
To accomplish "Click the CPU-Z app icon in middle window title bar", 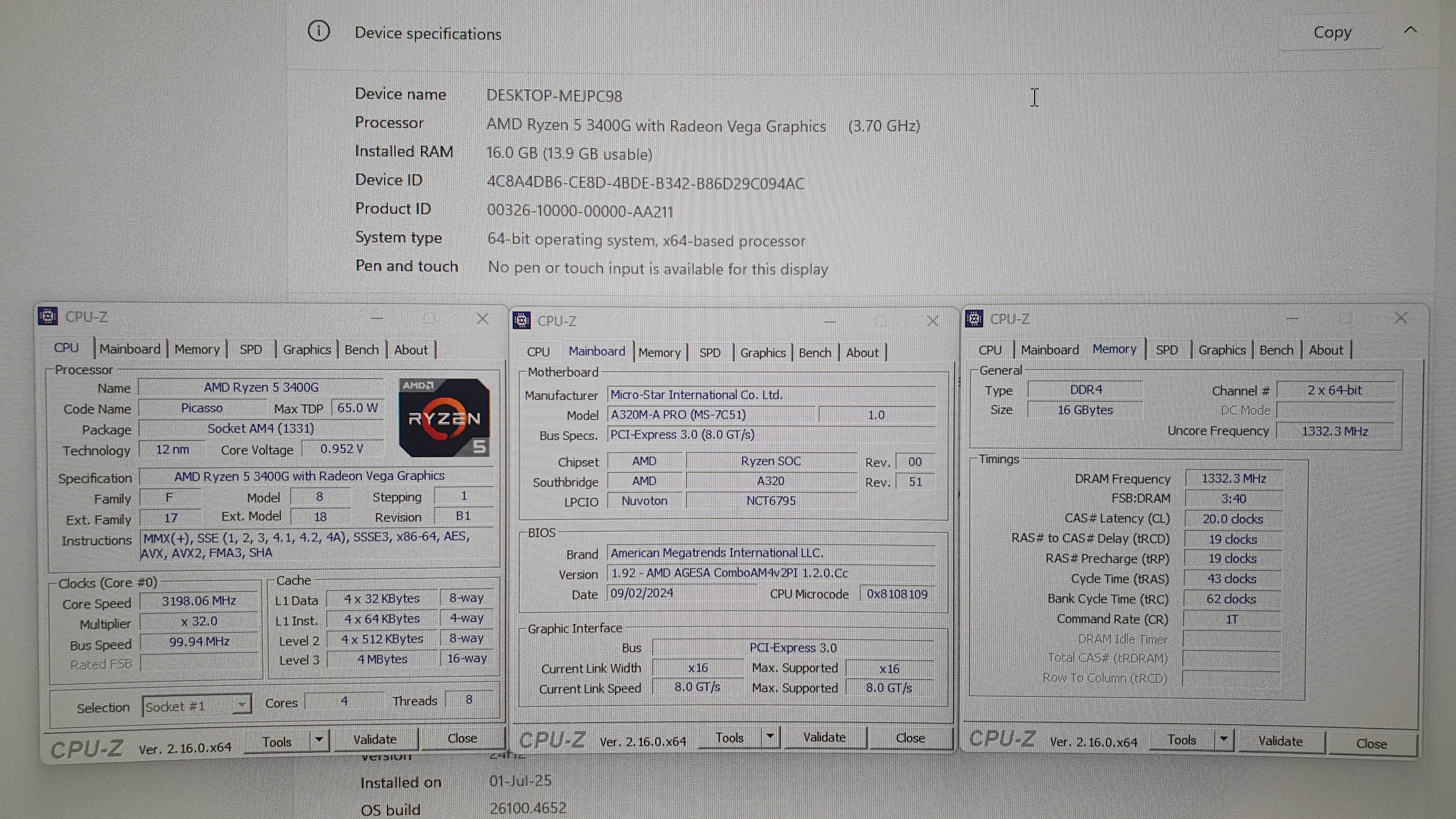I will pos(521,320).
